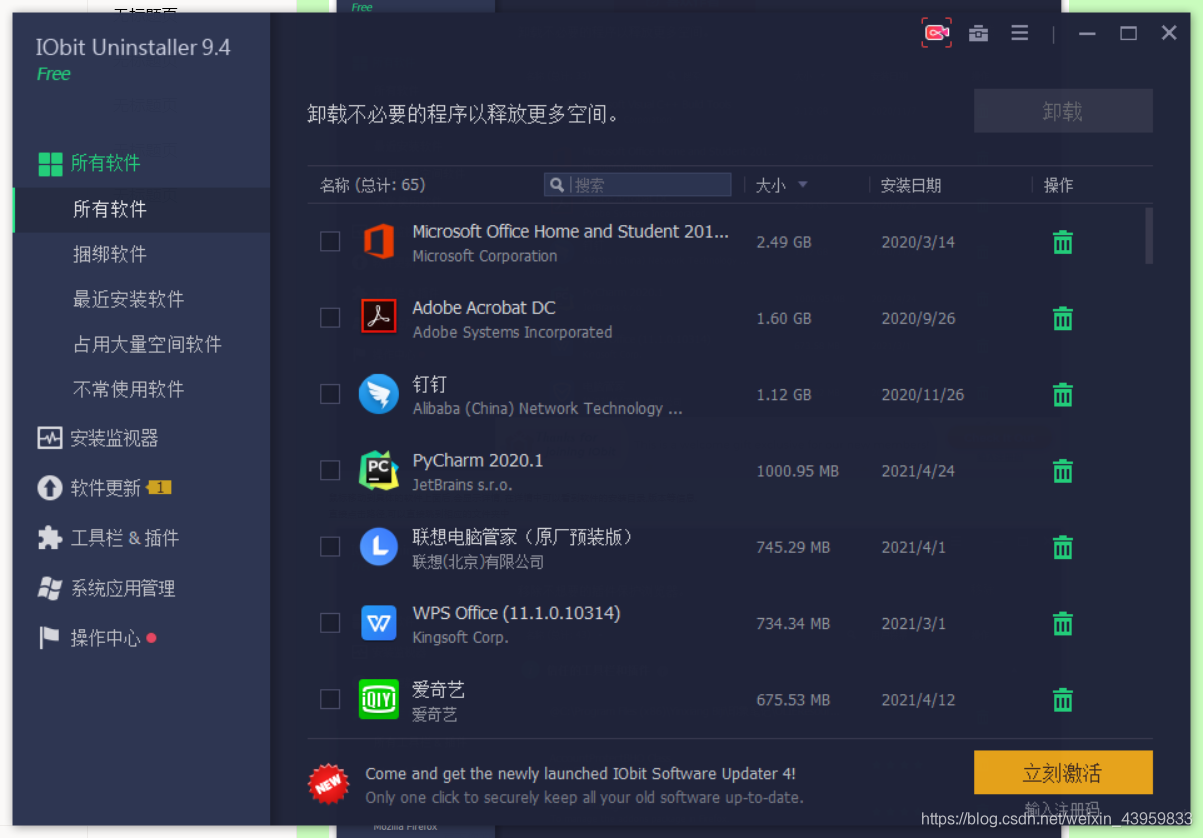Sort by the 安装日期 column header
This screenshot has height=838, width=1203.
pyautogui.click(x=910, y=185)
